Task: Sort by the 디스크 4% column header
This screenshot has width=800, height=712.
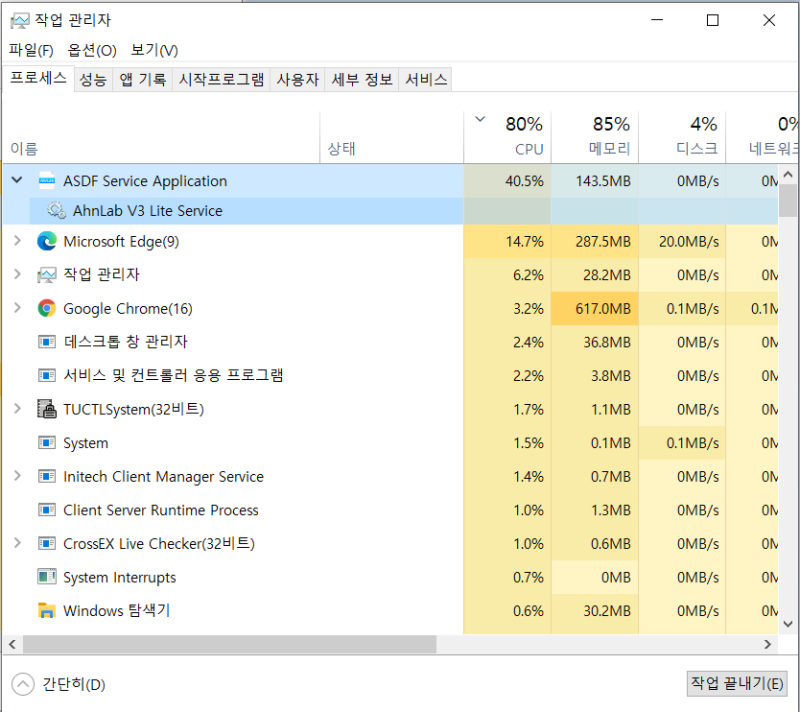Action: pyautogui.click(x=682, y=138)
